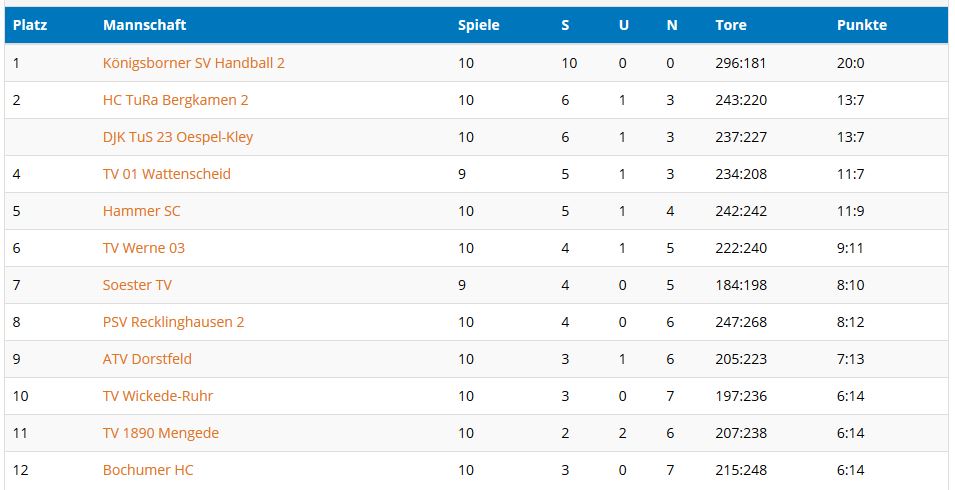Open TV 01 Wattenscheid team link

(x=166, y=174)
